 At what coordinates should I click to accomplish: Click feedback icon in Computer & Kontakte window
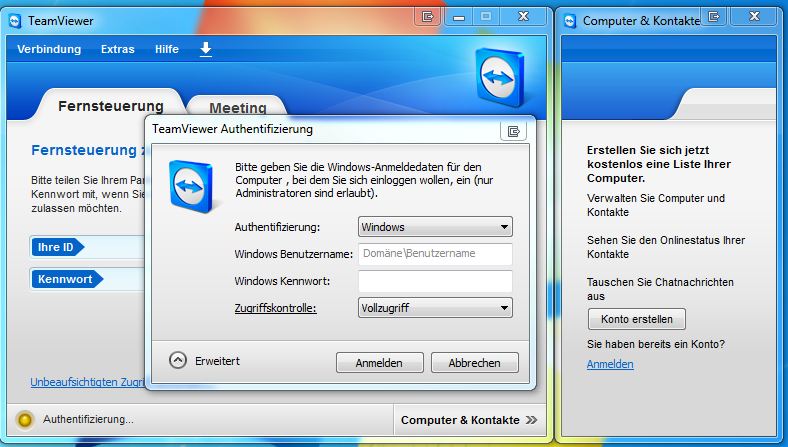click(714, 17)
